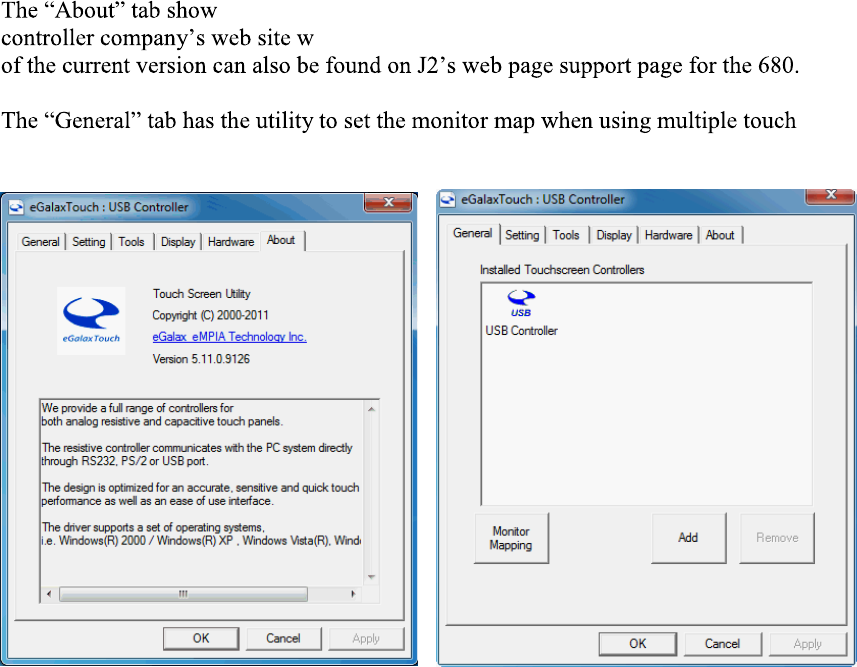Click right arrow of horizontal scrollbar
This screenshot has height=667, width=857.
(x=353, y=594)
